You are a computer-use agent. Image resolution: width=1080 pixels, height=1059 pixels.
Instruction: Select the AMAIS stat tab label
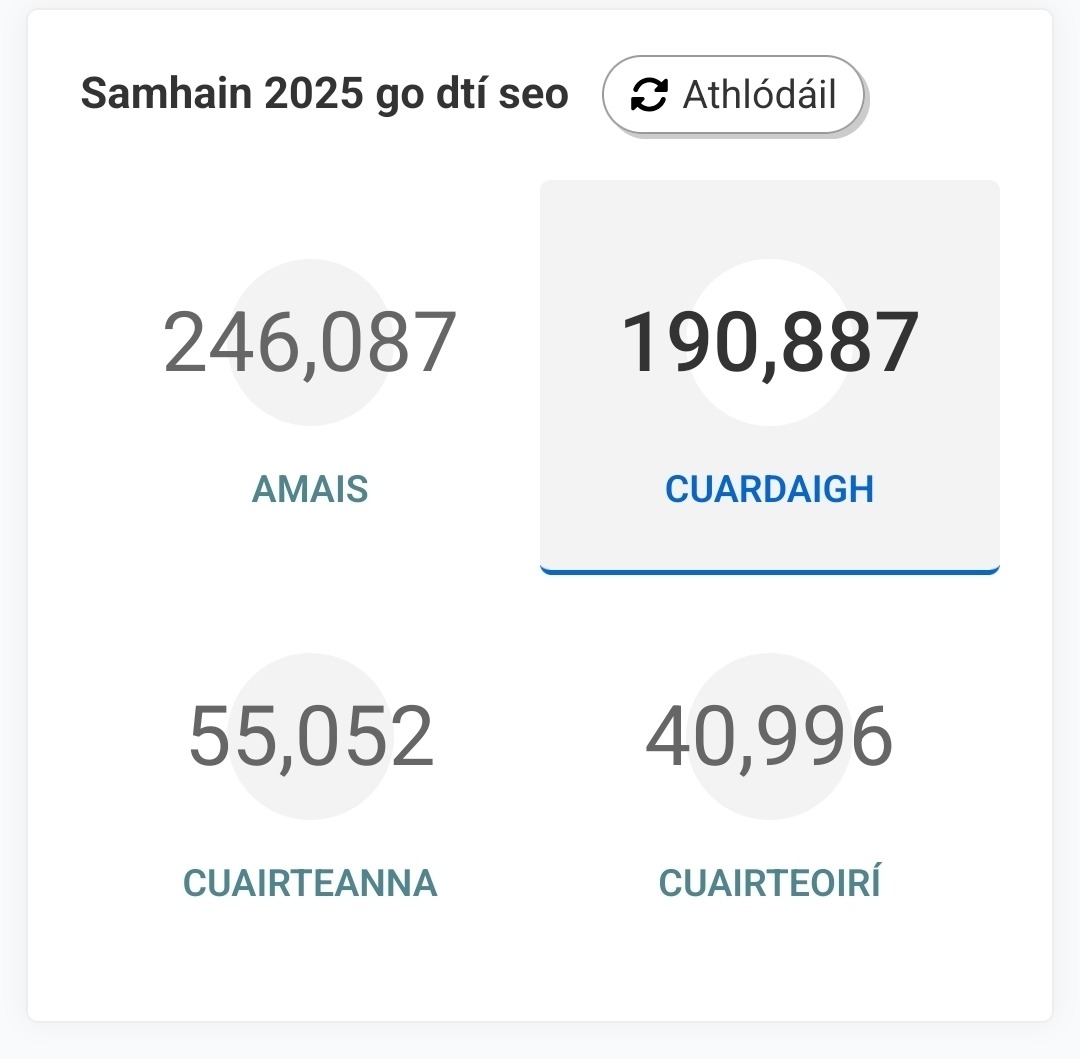(x=310, y=489)
